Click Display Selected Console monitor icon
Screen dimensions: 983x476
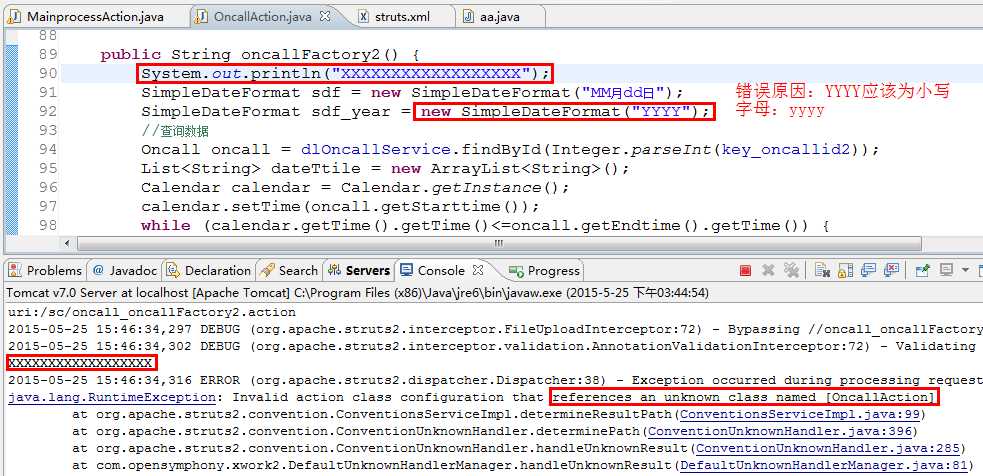pos(947,270)
